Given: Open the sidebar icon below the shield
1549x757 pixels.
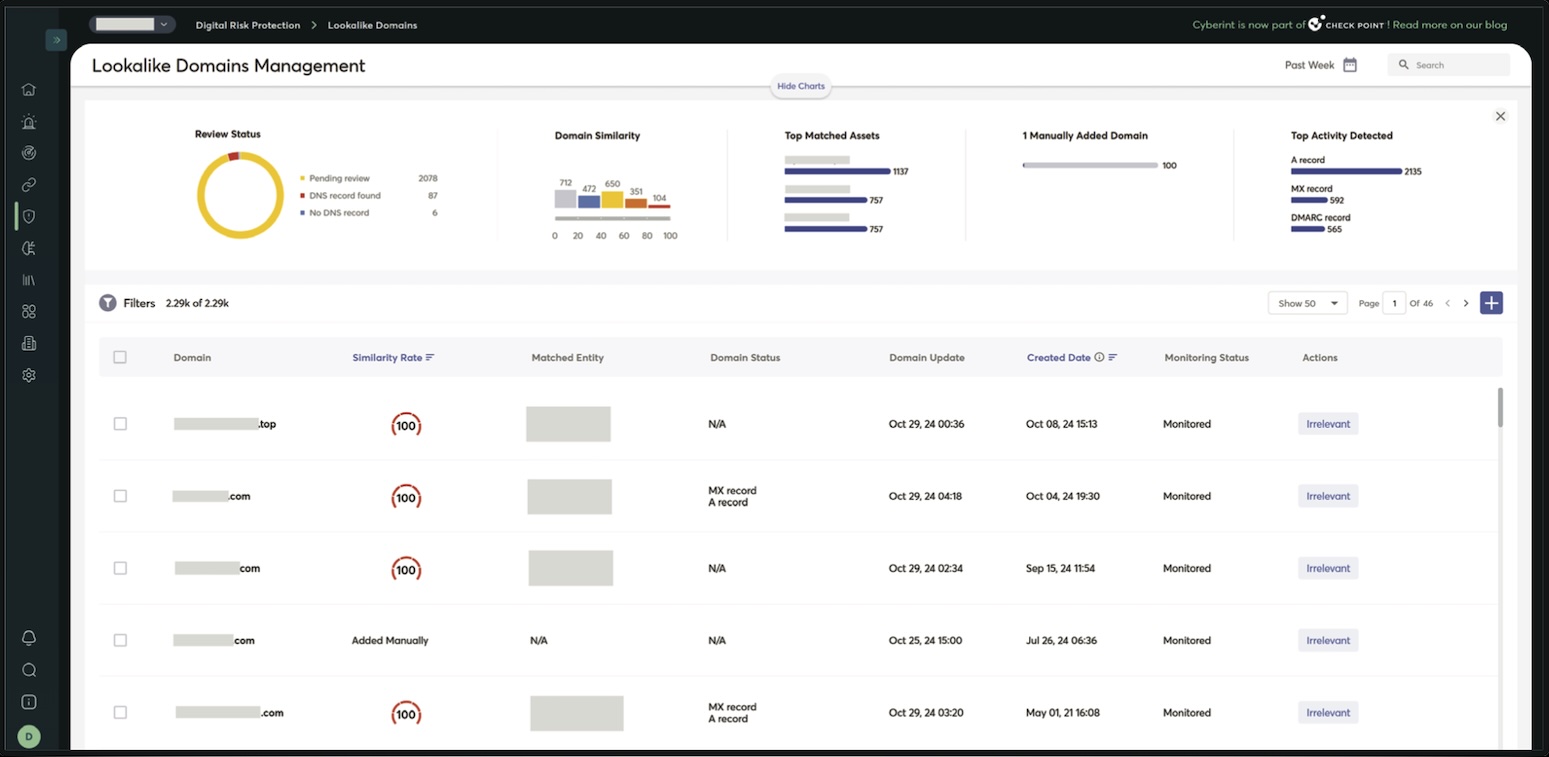Looking at the screenshot, I should tap(29, 249).
